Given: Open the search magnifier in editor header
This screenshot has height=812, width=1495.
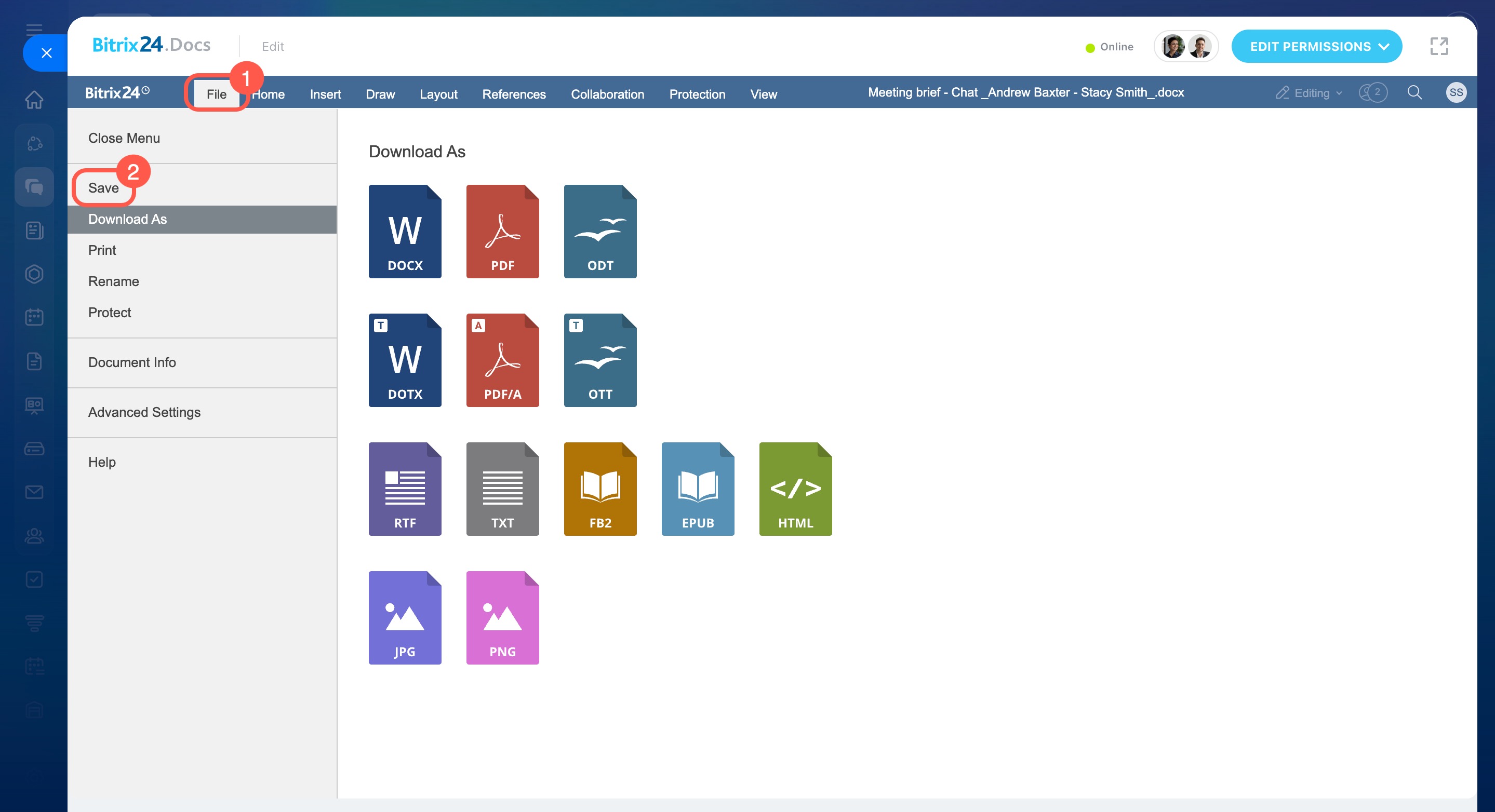Looking at the screenshot, I should (1414, 92).
